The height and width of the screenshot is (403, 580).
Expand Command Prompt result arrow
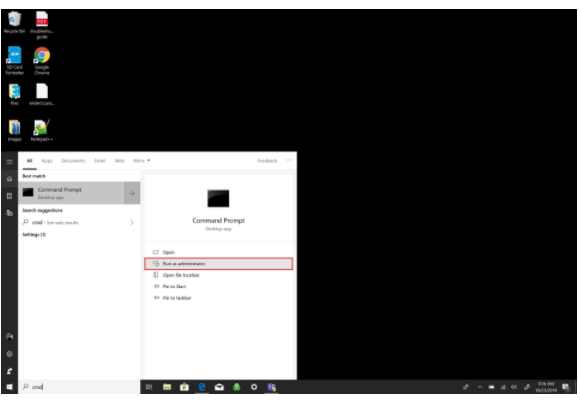tap(132, 193)
